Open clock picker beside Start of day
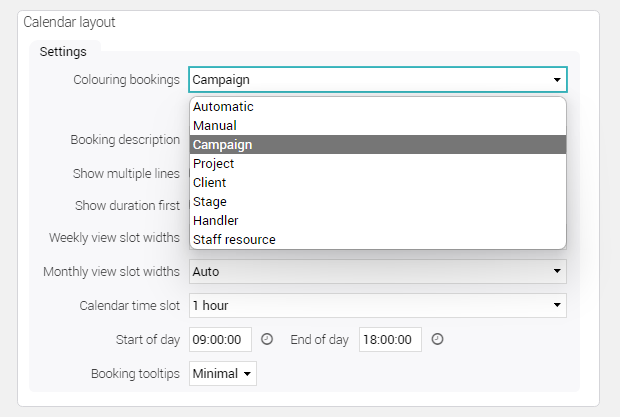 [267, 339]
